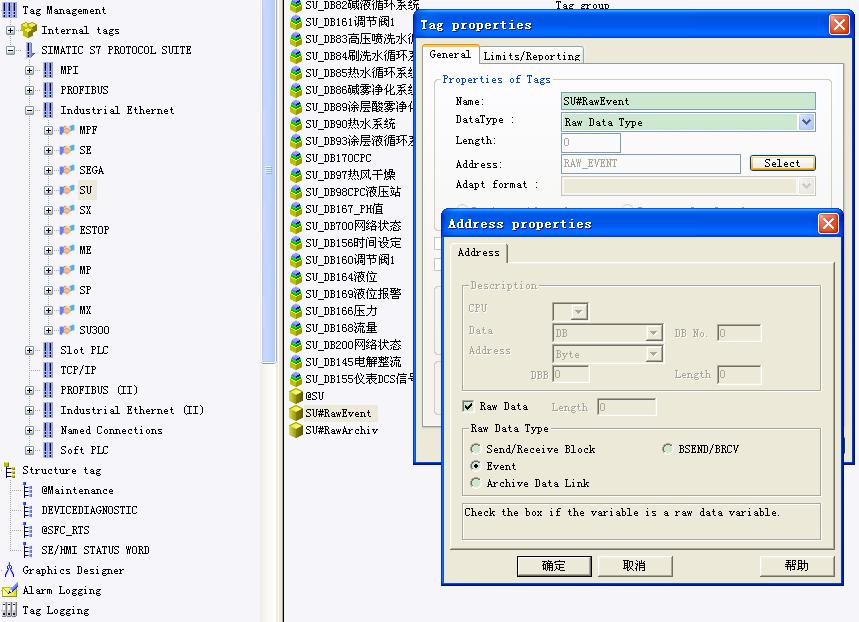The width and height of the screenshot is (859, 622).
Task: Open the Address Byte dropdown
Action: 653,355
